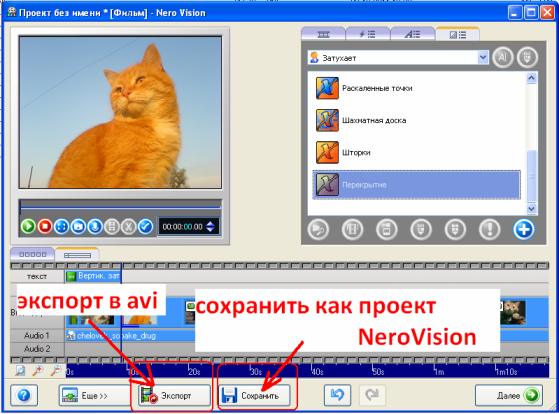Click the 30s mark on the time ruler
559x414 pixels.
(256, 372)
